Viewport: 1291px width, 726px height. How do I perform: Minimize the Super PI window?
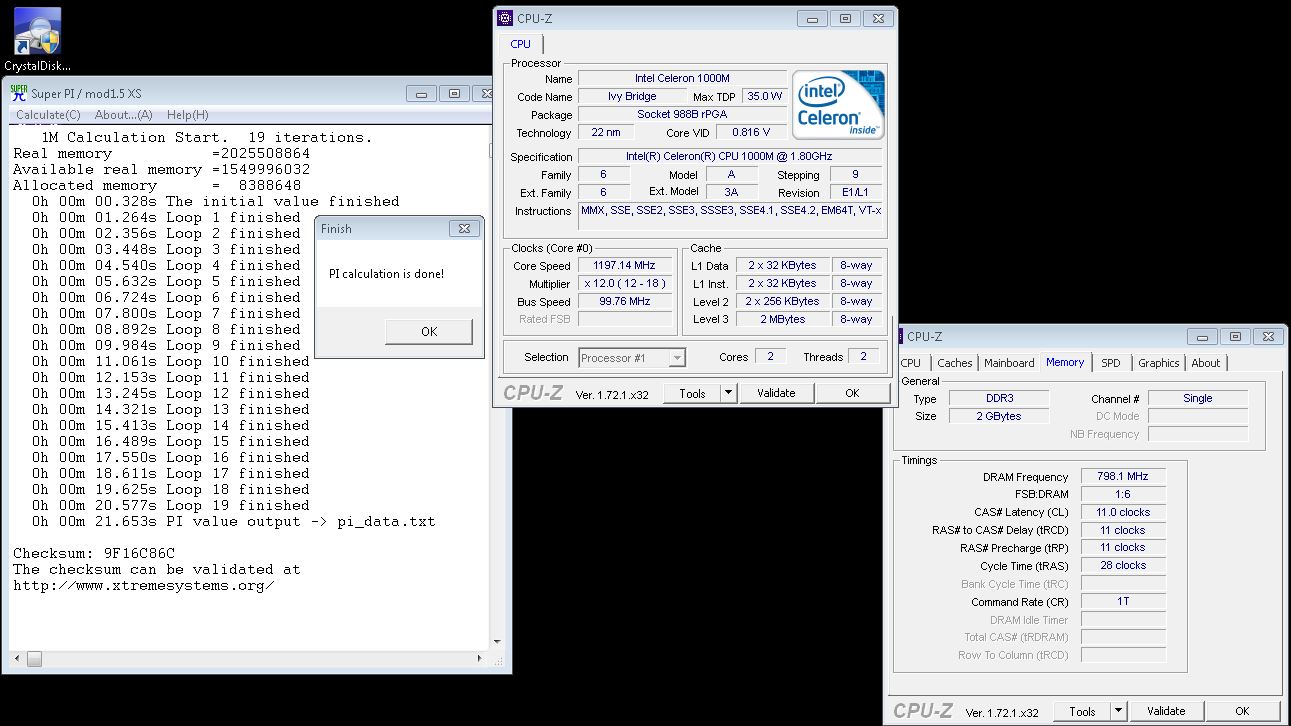pos(423,93)
